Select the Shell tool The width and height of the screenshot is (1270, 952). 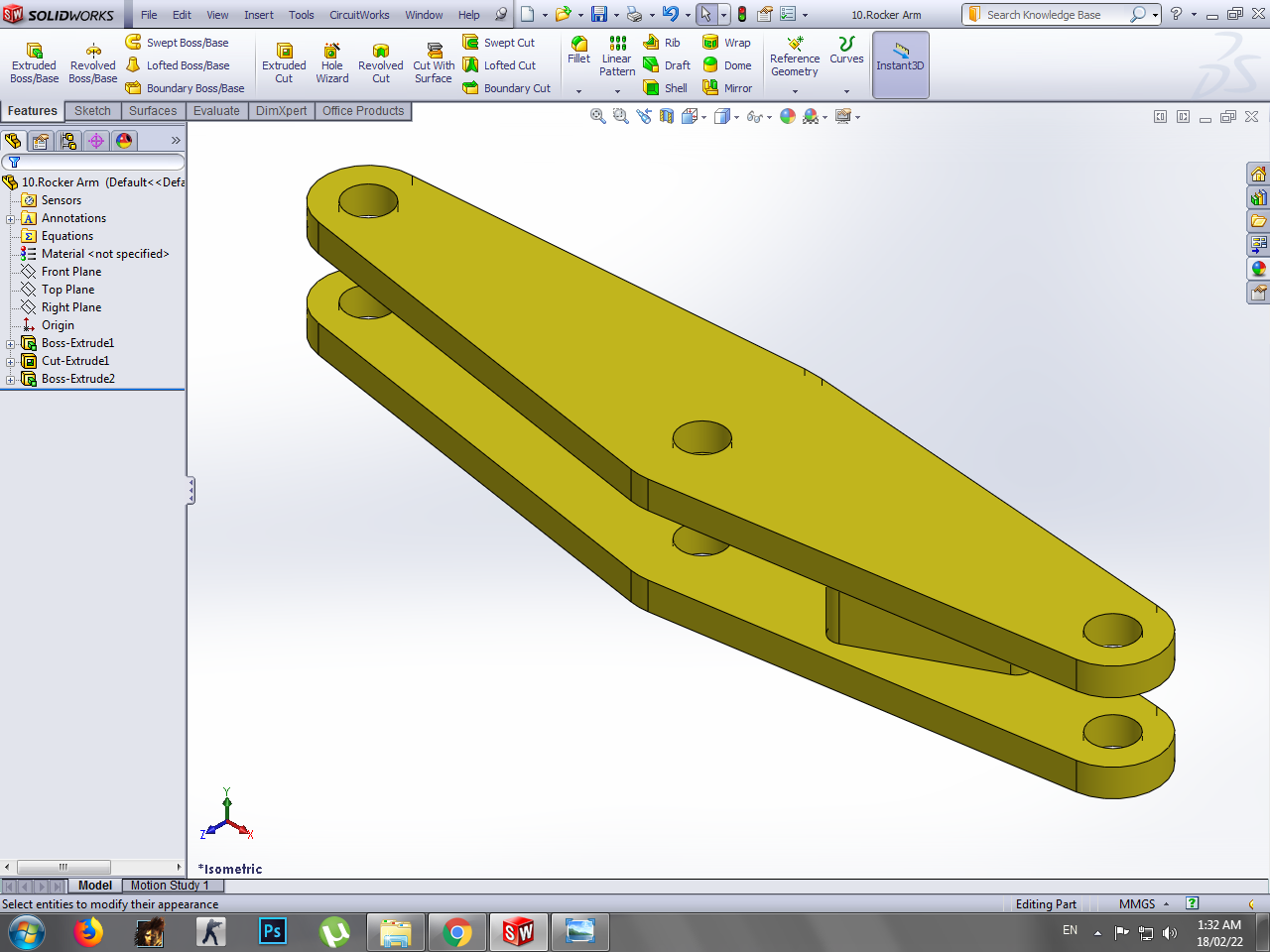665,88
